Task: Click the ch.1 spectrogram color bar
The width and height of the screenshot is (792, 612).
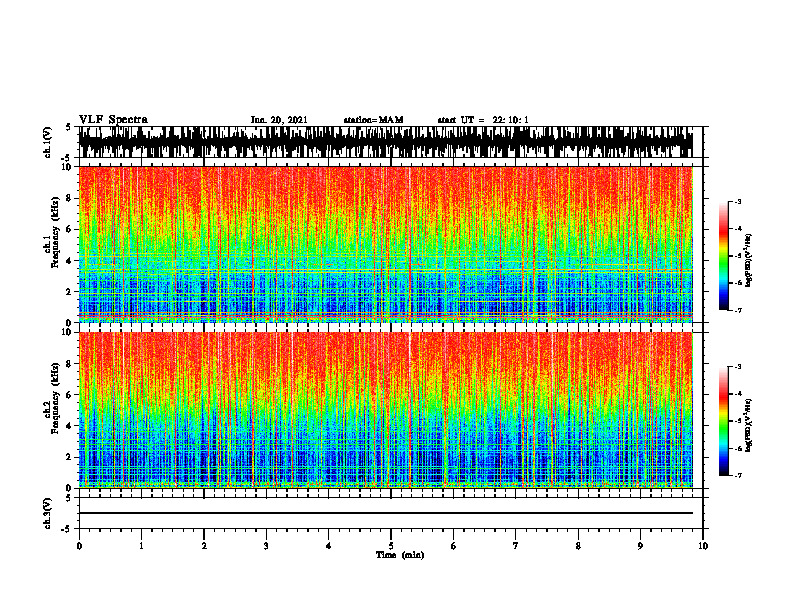Action: [723, 256]
